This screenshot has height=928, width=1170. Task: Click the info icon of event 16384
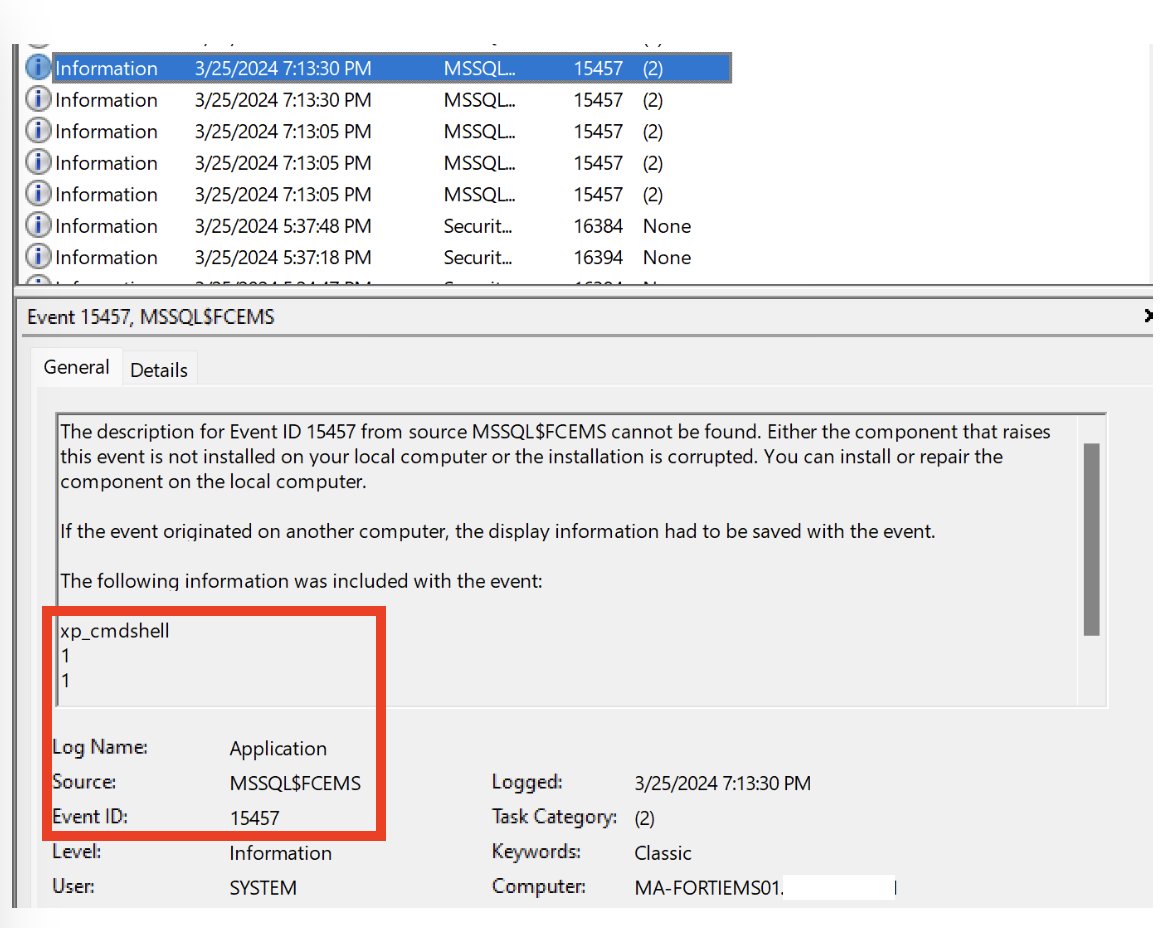(38, 225)
